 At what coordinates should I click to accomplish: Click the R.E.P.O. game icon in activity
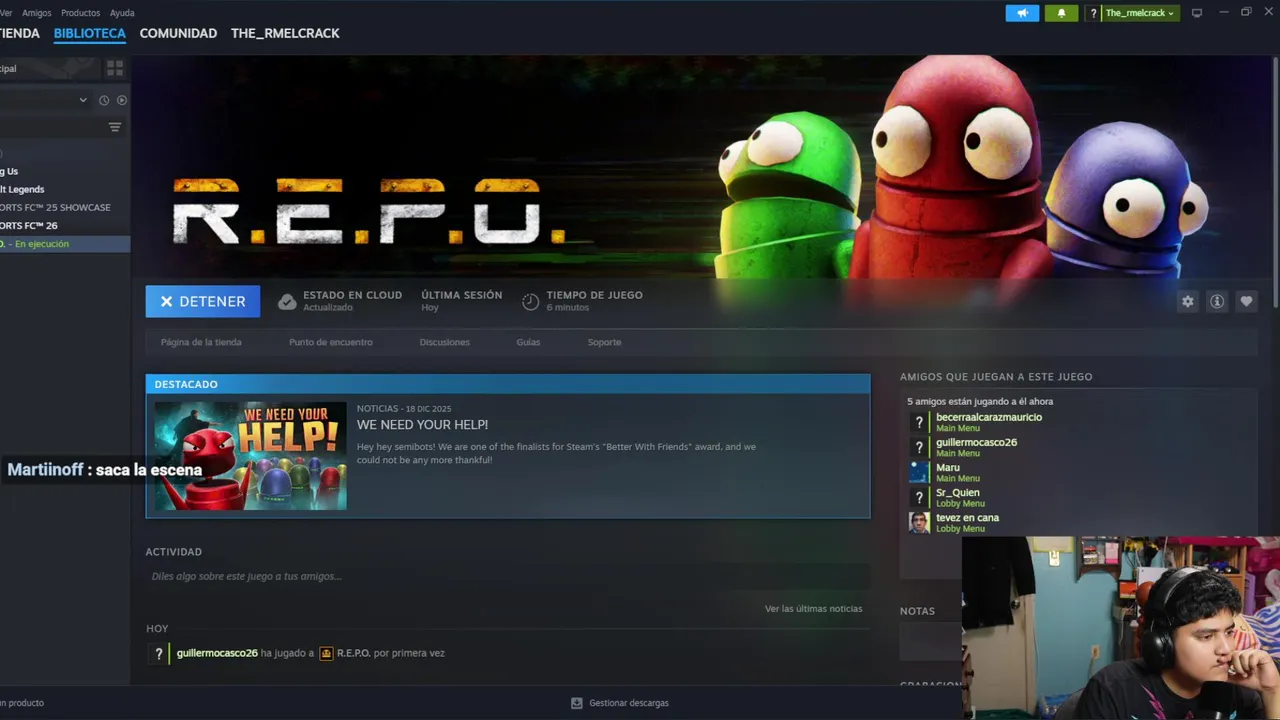pos(326,653)
